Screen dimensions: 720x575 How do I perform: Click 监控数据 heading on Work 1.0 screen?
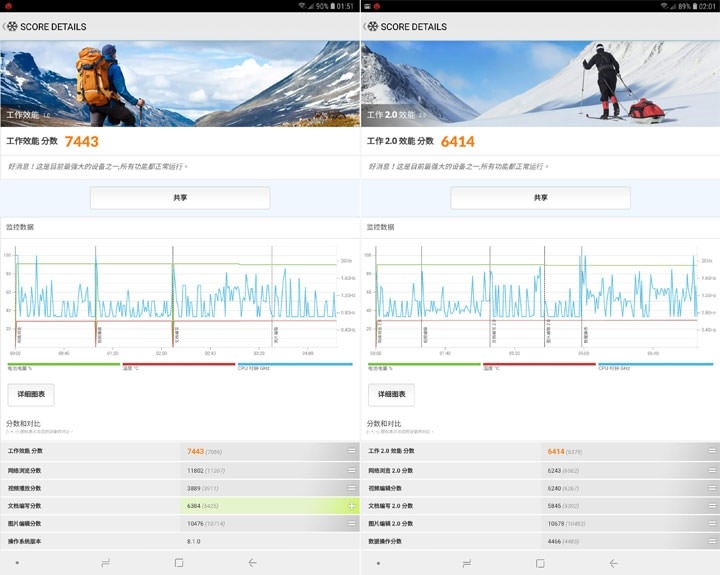coord(20,227)
